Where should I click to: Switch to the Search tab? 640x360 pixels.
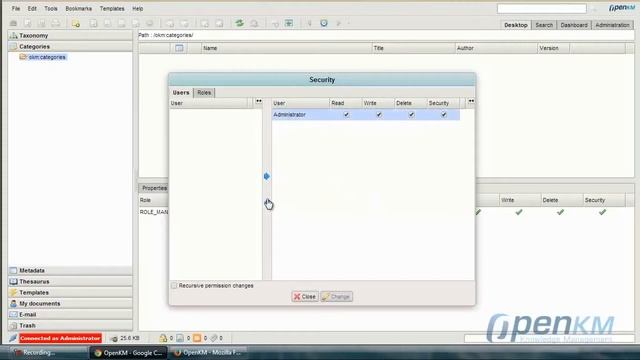click(x=544, y=25)
